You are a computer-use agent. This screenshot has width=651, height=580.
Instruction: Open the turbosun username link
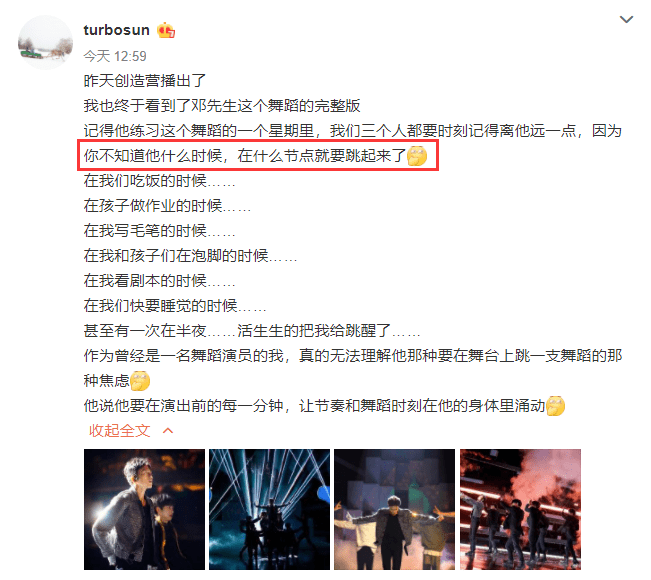(x=116, y=30)
